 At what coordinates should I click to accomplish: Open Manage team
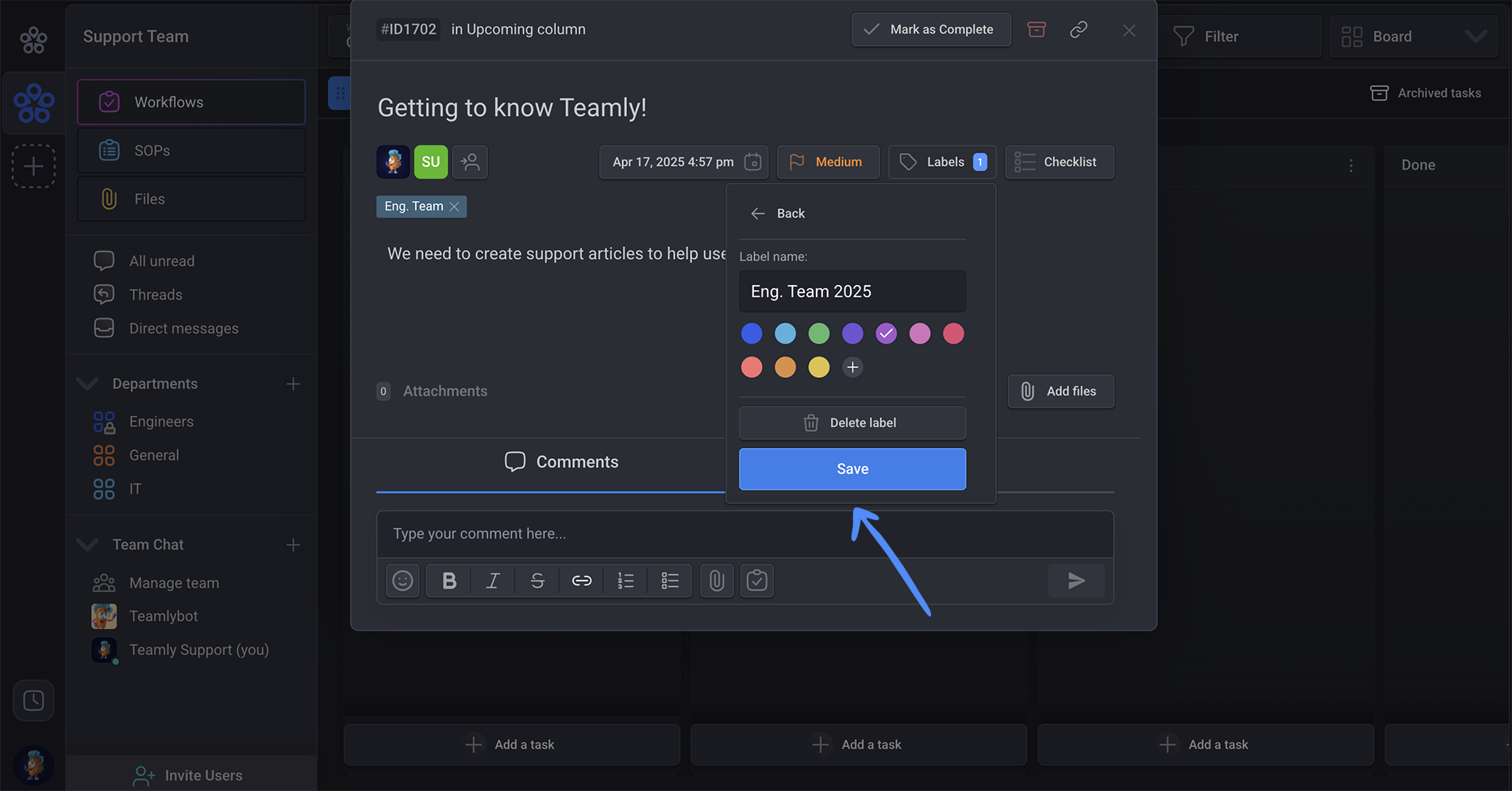point(156,584)
